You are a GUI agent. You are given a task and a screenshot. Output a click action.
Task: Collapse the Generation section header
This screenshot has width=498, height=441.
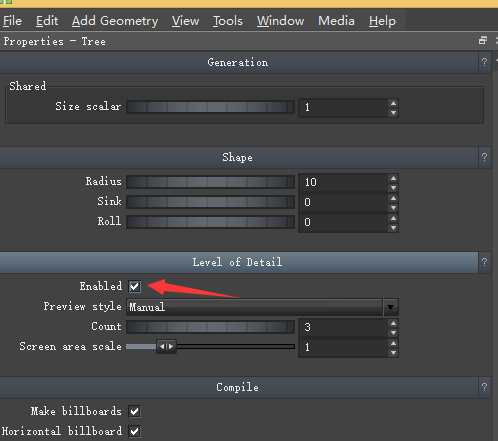point(239,62)
